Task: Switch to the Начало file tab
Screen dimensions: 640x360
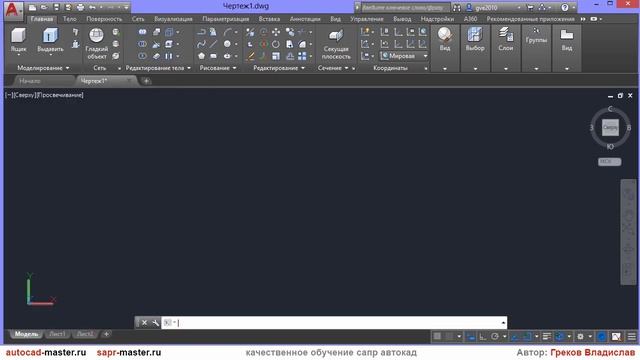Action: [x=30, y=81]
